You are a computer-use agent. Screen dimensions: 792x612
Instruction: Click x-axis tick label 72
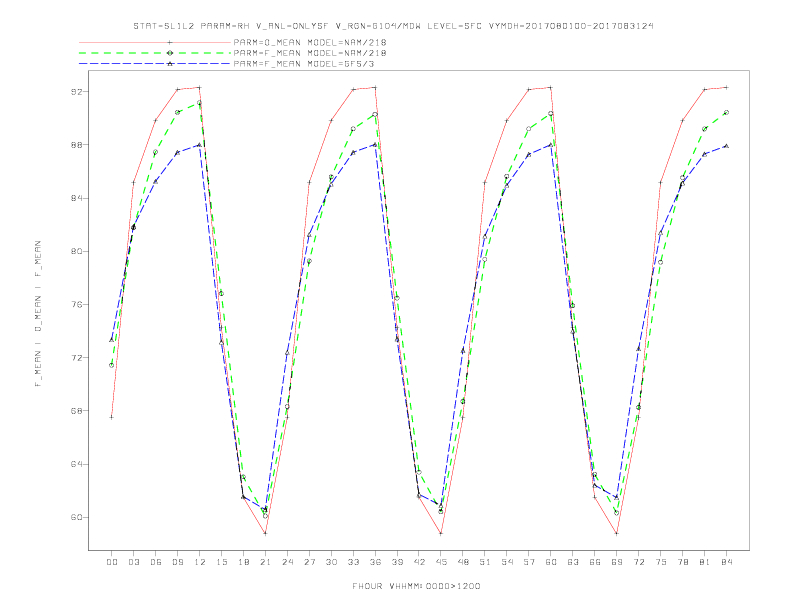coord(639,562)
